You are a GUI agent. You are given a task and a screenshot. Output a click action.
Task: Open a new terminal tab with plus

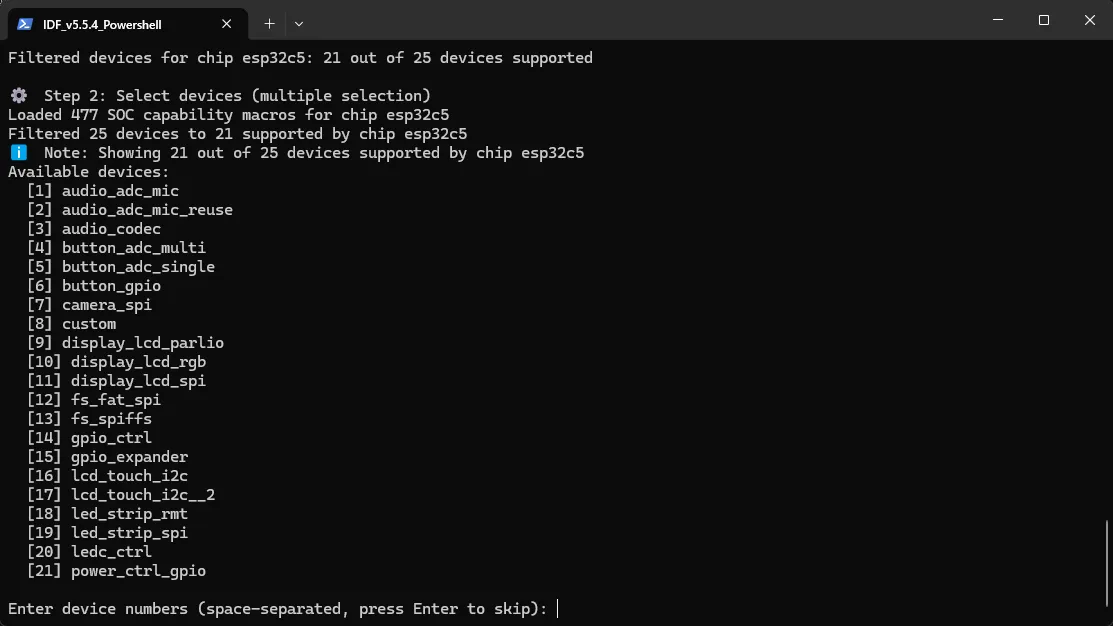pos(270,24)
